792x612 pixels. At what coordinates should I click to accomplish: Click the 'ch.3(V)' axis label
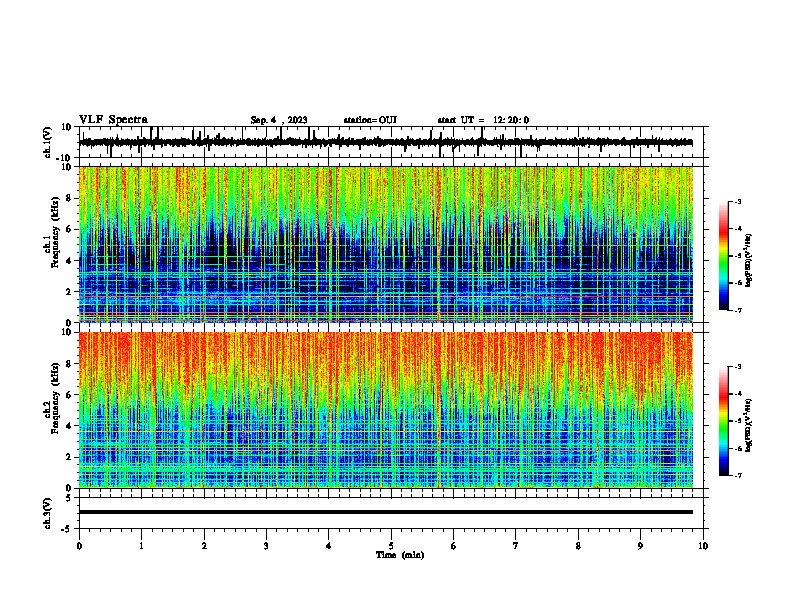47,514
